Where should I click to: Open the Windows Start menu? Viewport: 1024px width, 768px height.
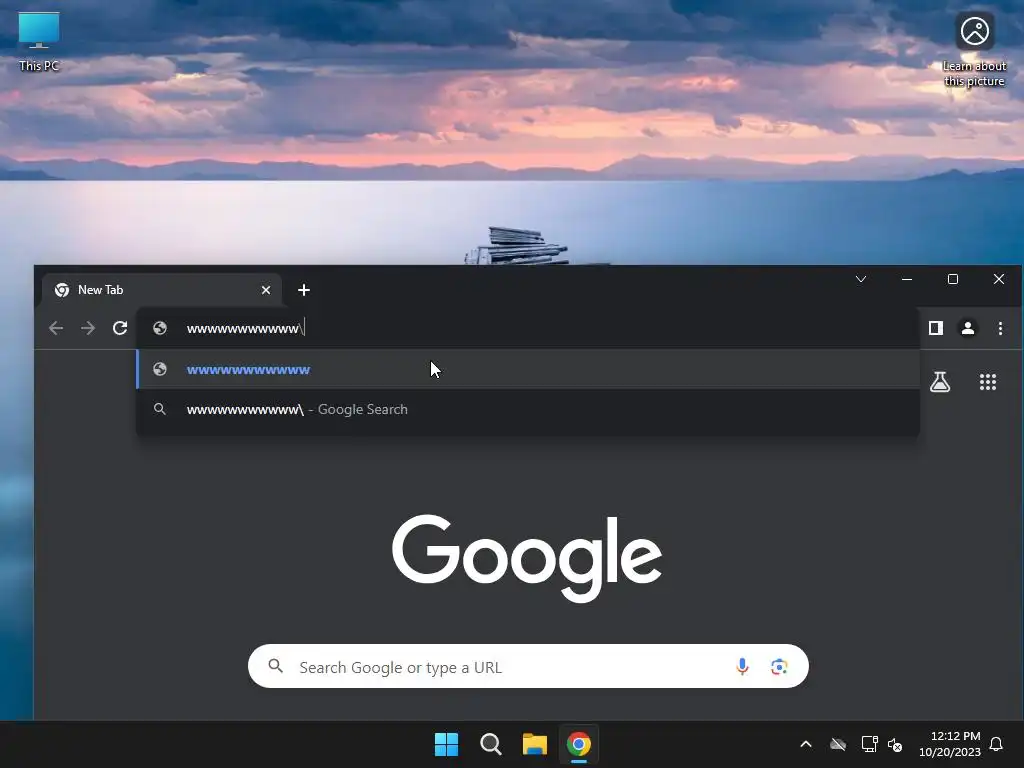coord(447,744)
